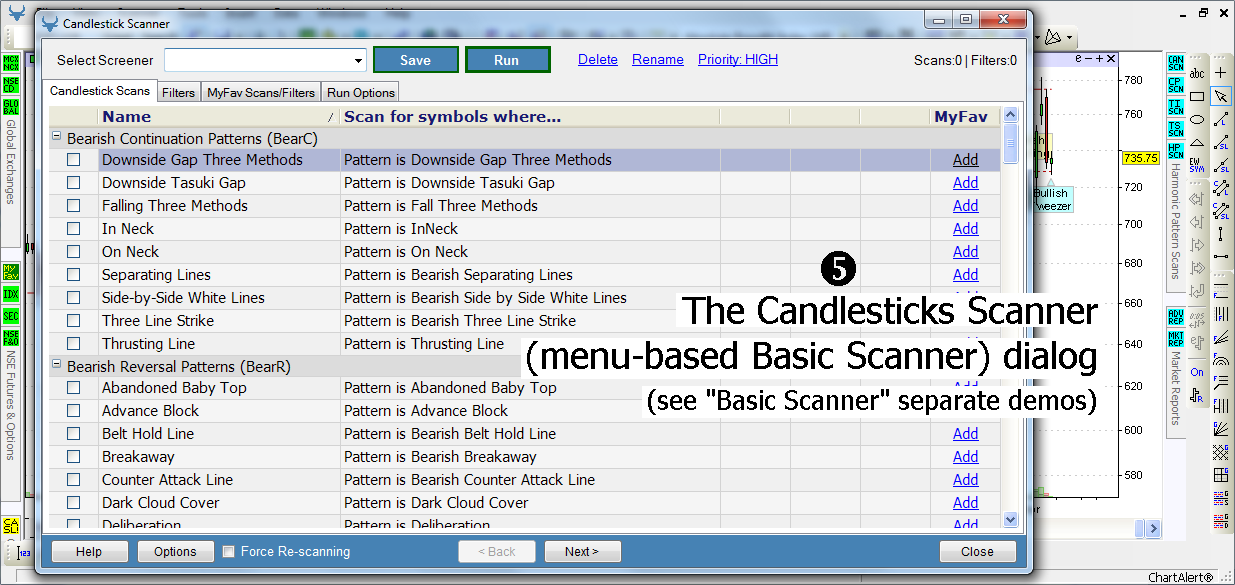This screenshot has height=585, width=1235.
Task: Tick the Falling Three Methods checkbox
Action: [x=74, y=206]
